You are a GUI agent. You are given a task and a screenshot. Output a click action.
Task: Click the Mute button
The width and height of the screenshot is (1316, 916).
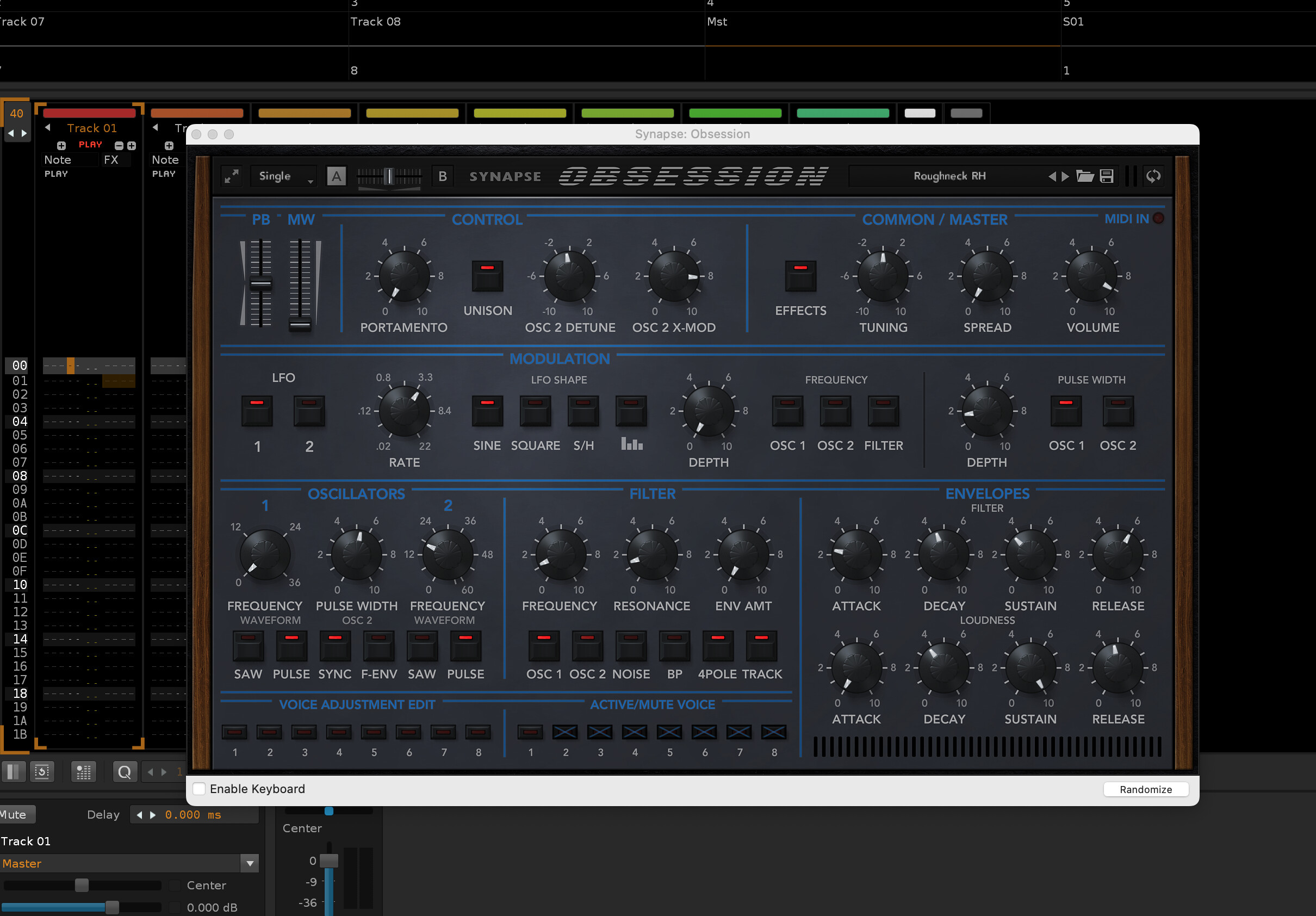[x=15, y=814]
